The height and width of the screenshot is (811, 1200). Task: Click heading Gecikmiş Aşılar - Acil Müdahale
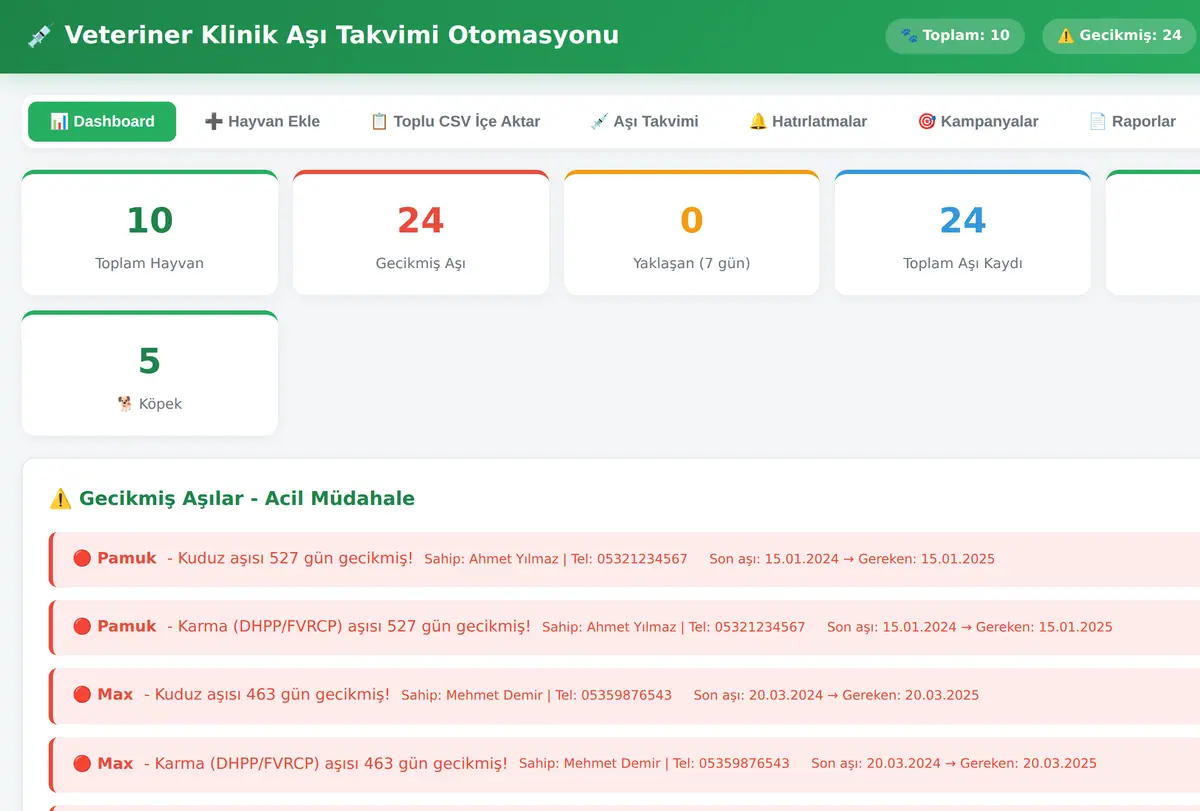pos(246,498)
